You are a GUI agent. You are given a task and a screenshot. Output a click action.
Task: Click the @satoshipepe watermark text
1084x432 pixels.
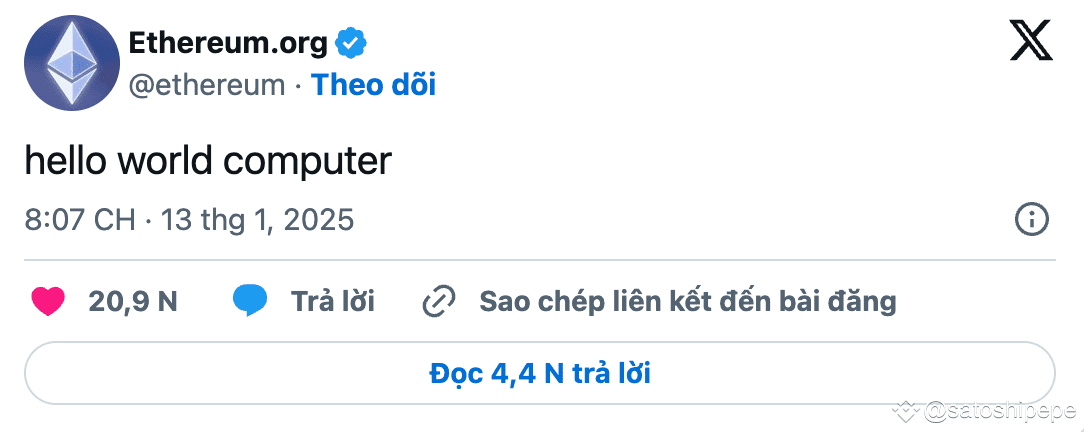[x=1000, y=410]
